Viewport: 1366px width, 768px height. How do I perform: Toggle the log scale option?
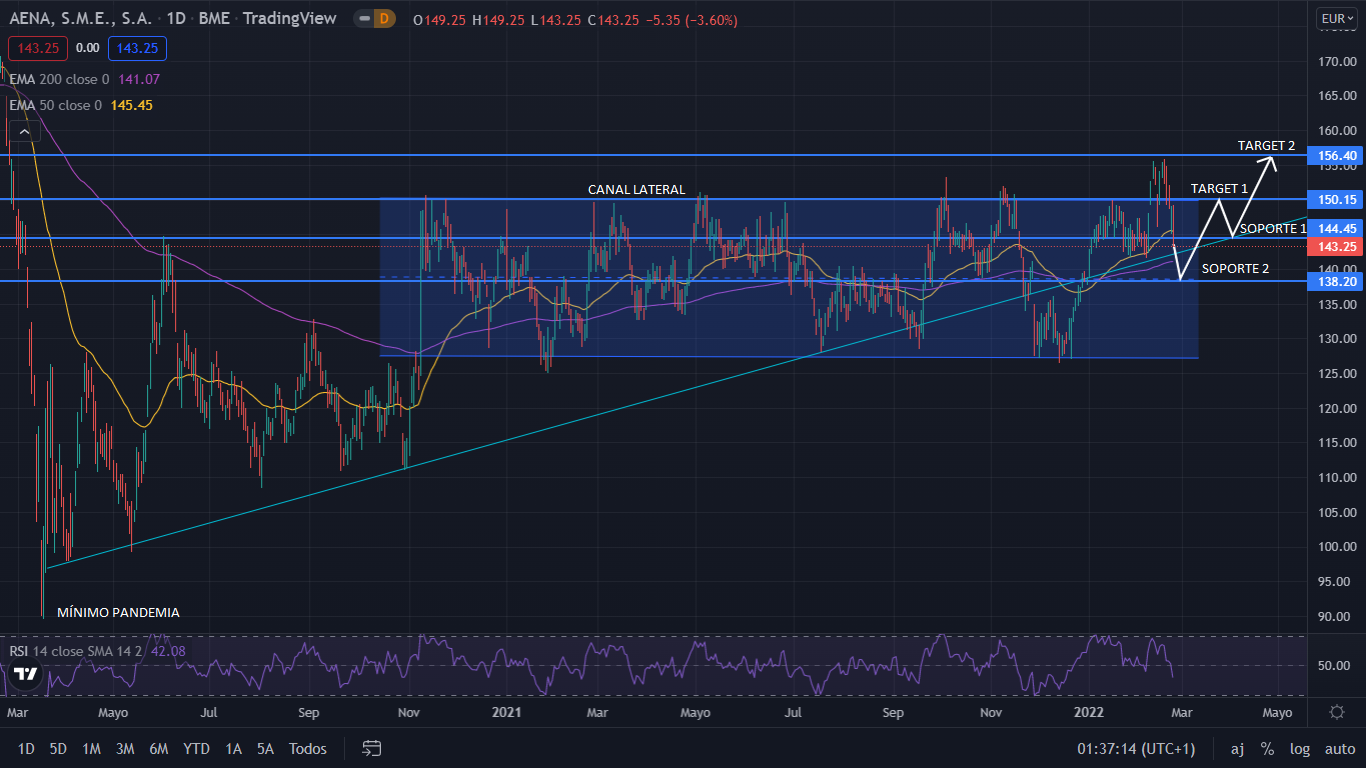pos(1300,749)
